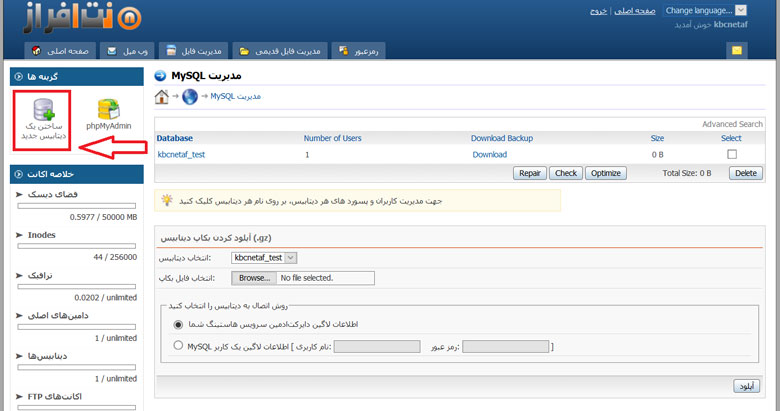Expand the فضای دیسک arrow

click(x=19, y=195)
